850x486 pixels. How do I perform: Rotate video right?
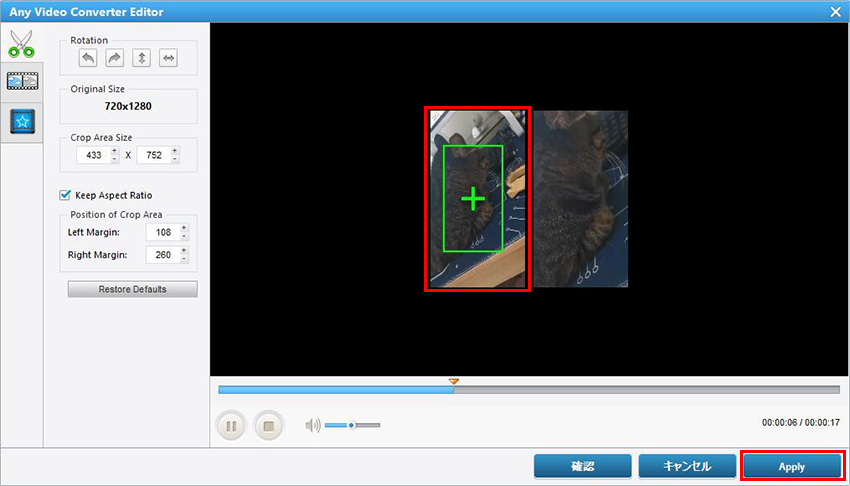[115, 59]
